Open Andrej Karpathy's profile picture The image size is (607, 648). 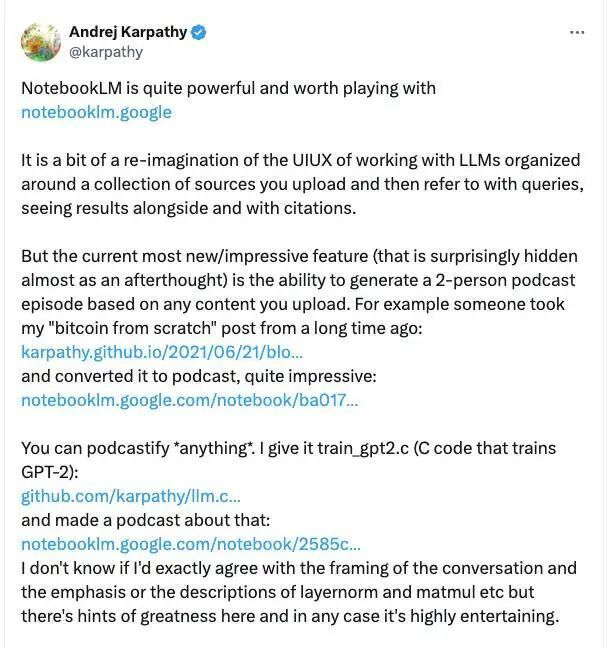click(x=40, y=41)
